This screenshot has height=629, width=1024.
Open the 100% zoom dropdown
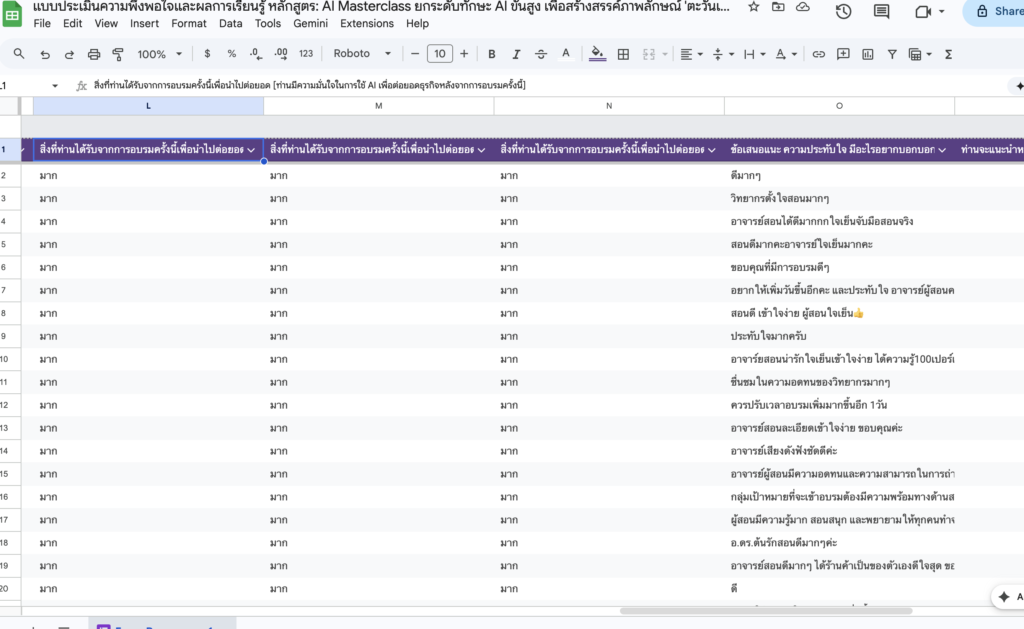159,54
